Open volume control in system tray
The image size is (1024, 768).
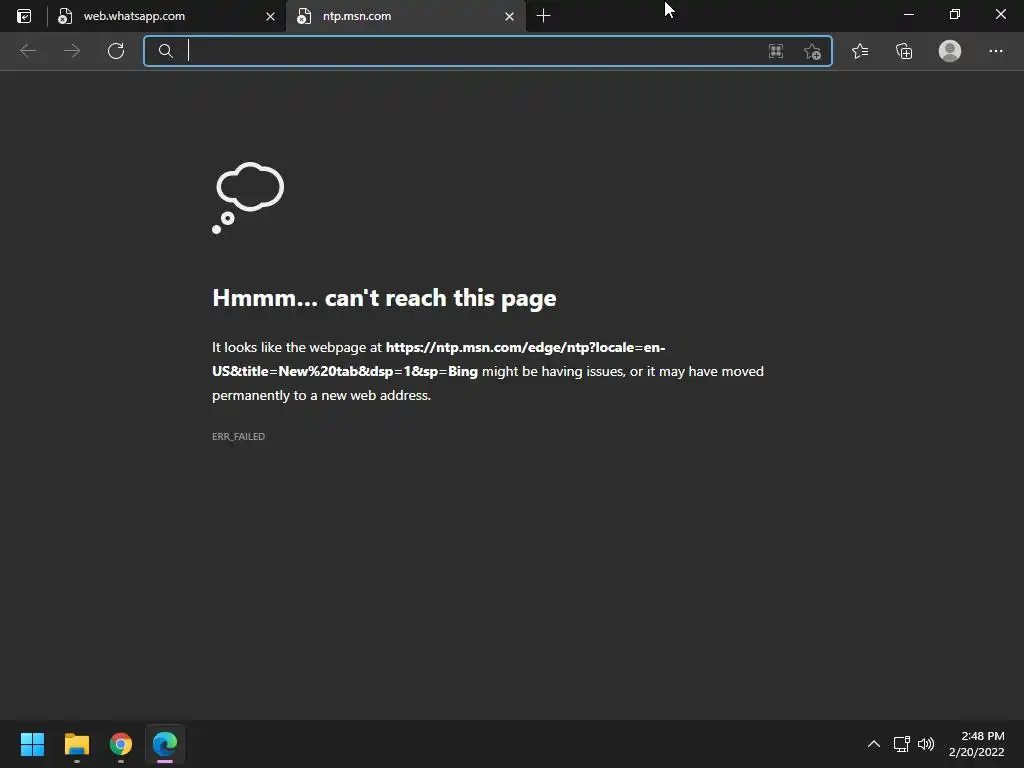[926, 744]
